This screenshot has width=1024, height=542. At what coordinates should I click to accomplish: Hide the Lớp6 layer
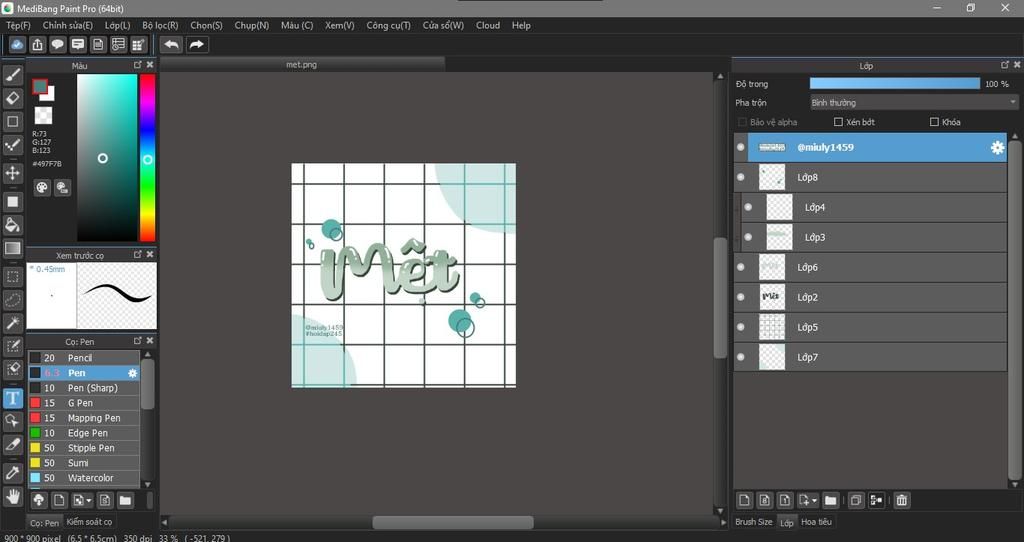click(741, 267)
